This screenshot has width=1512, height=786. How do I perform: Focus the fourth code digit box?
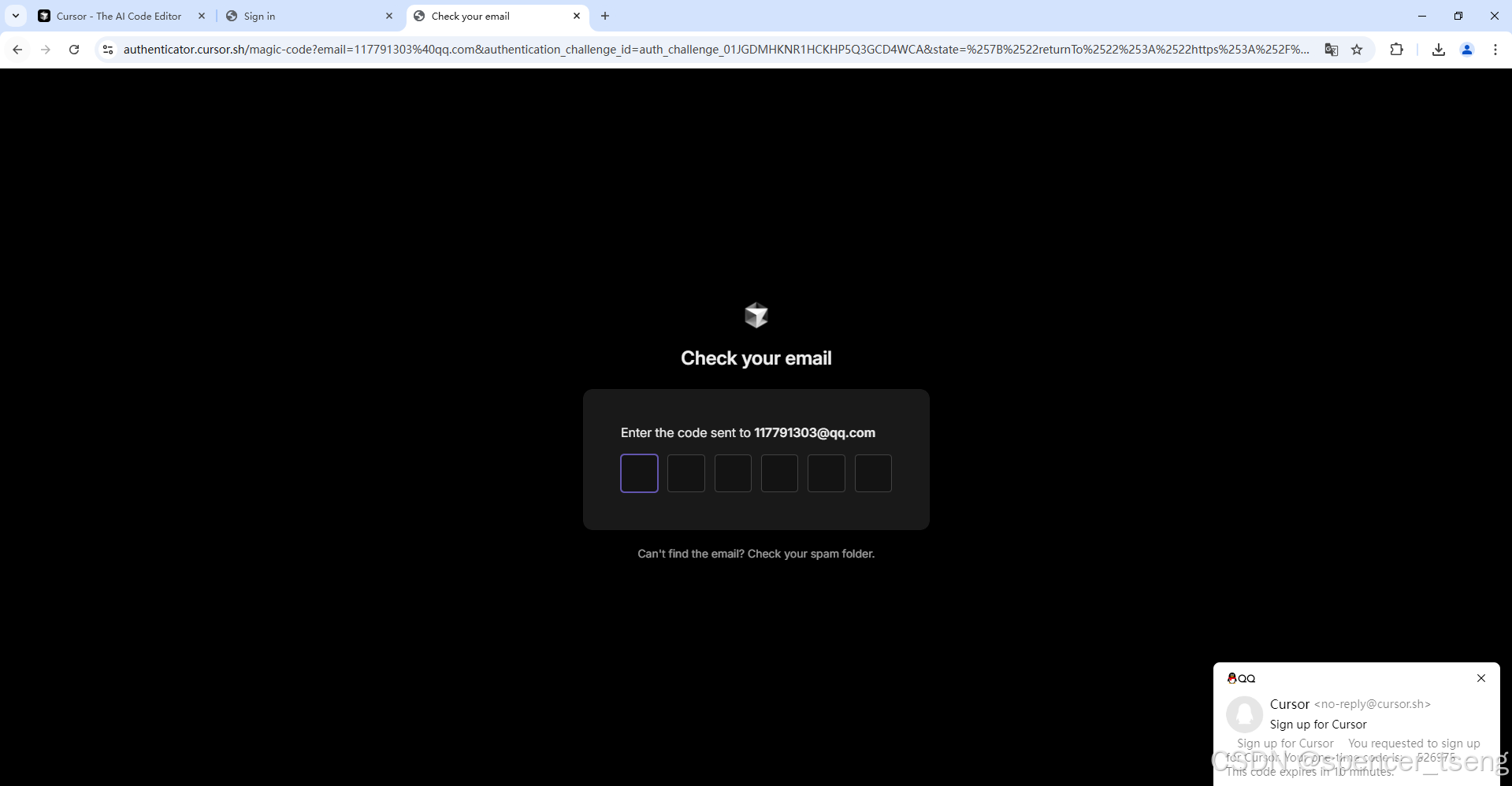779,473
